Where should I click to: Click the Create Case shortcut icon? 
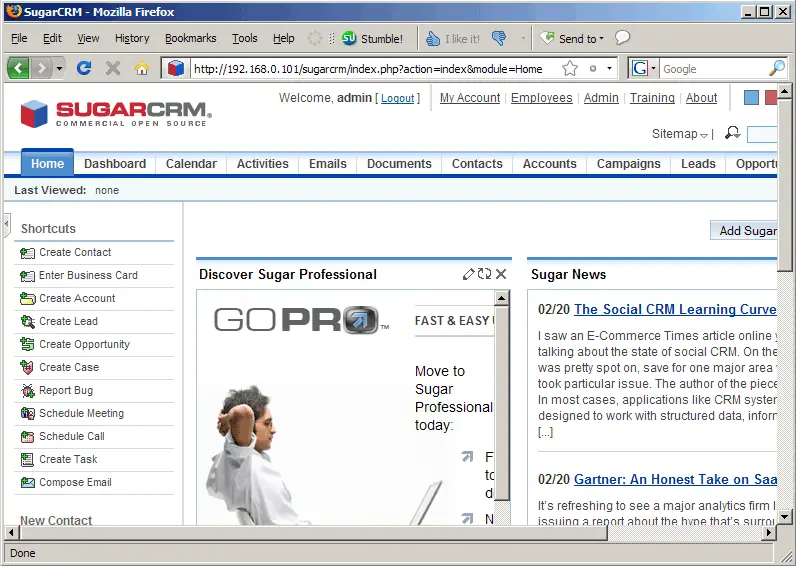(x=27, y=367)
